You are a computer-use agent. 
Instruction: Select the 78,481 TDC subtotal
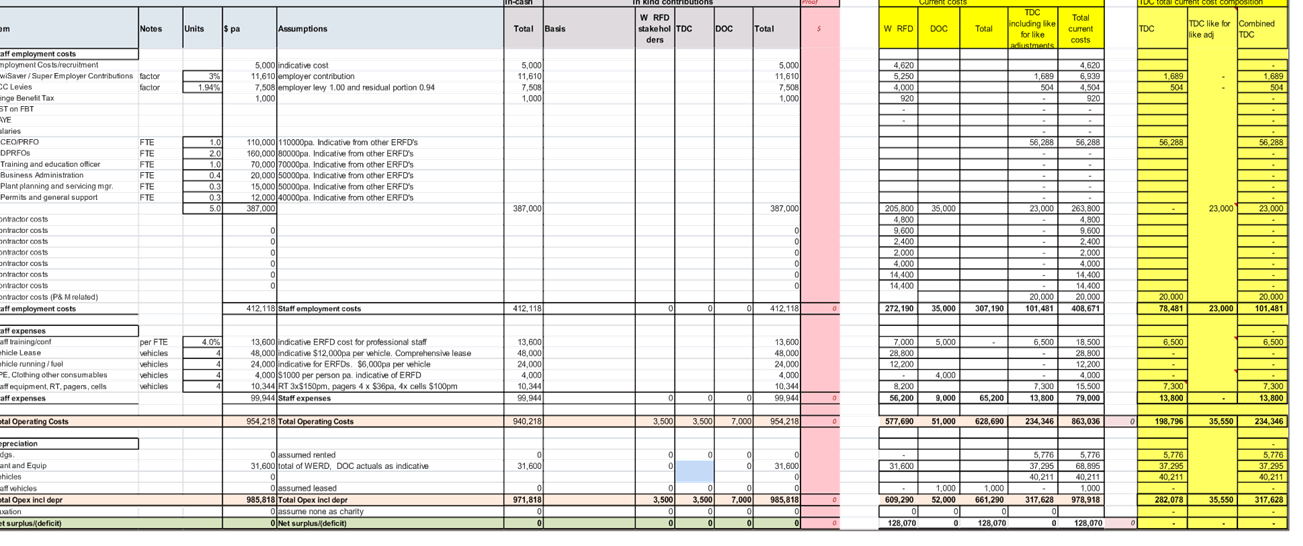pyautogui.click(x=1162, y=309)
